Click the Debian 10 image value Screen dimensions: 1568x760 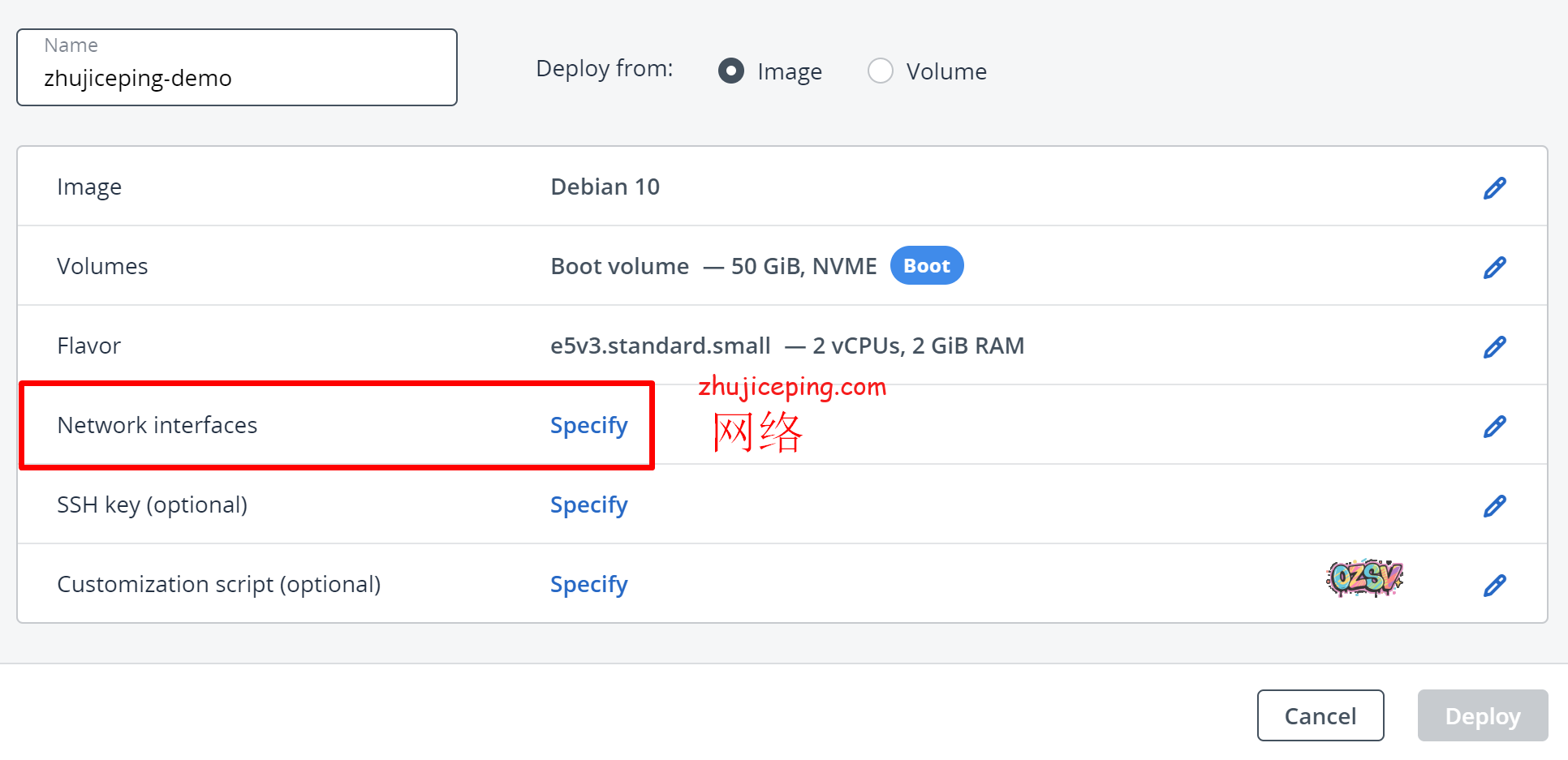pos(605,187)
